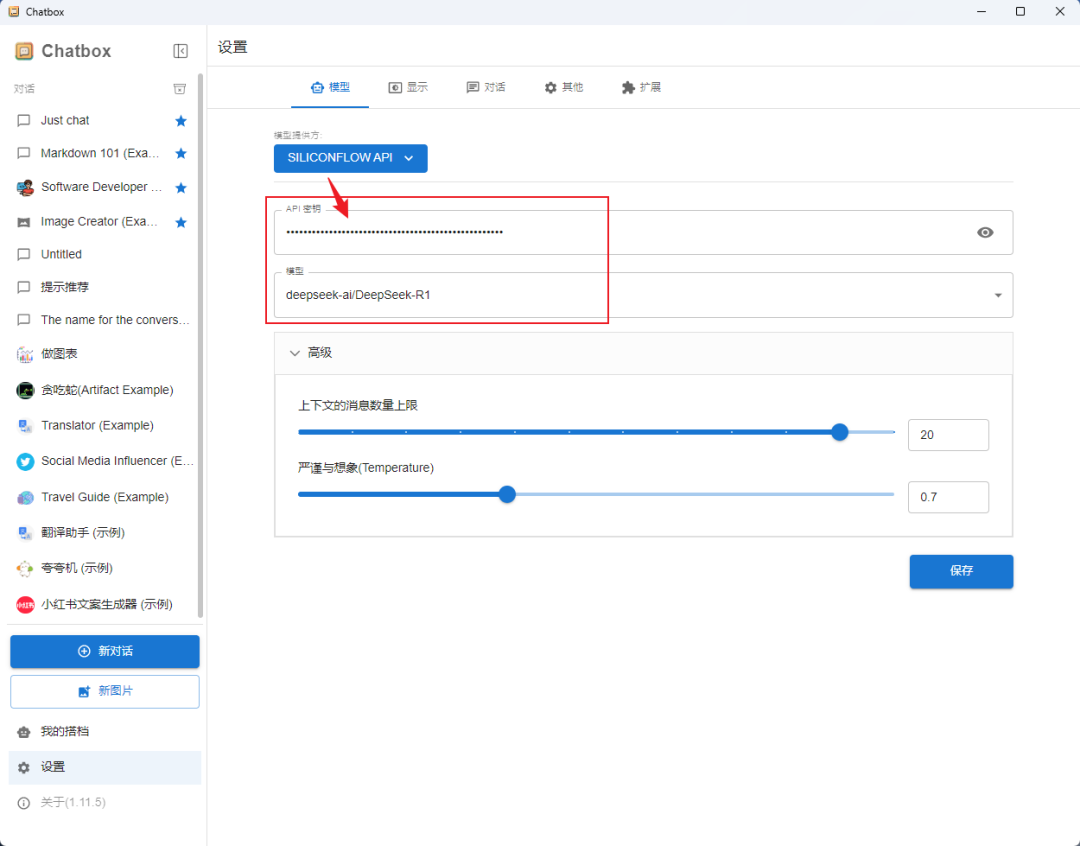Switch to the 对话 tab

click(486, 87)
